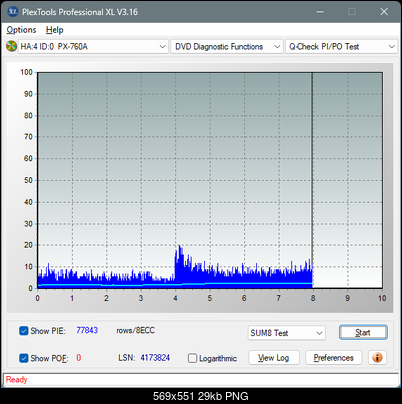Open Preferences

click(x=333, y=358)
